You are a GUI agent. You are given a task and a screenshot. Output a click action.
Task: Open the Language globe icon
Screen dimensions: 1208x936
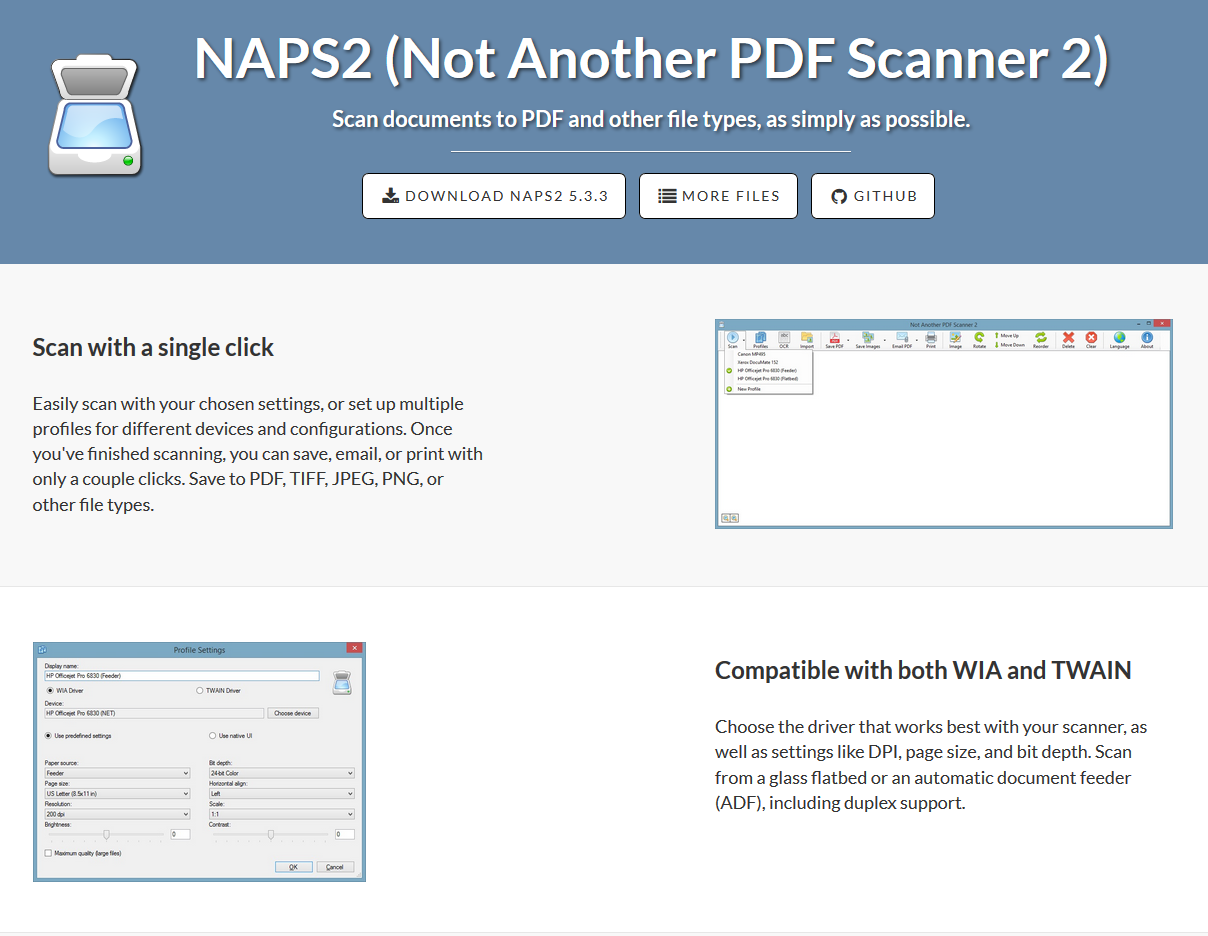pyautogui.click(x=1119, y=339)
